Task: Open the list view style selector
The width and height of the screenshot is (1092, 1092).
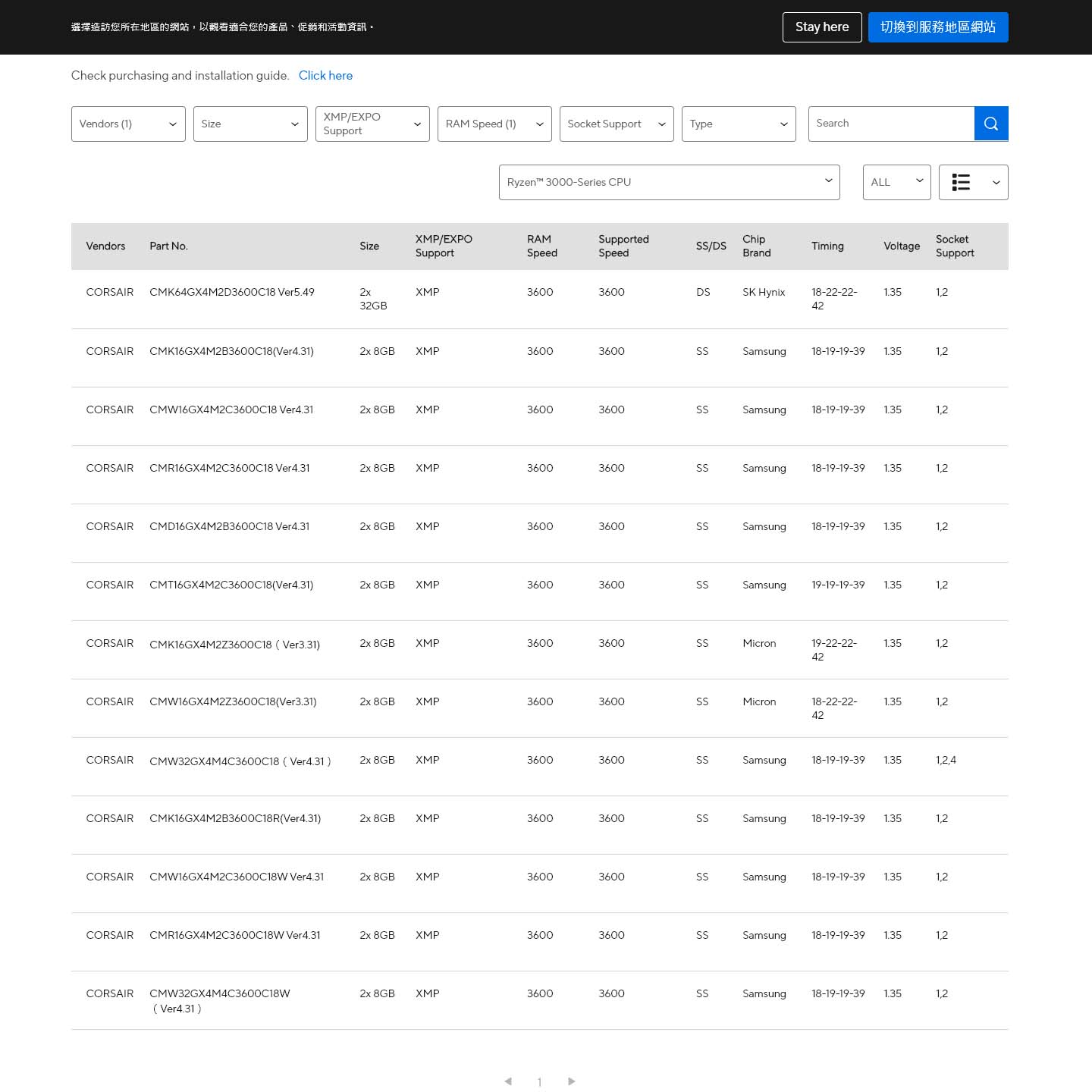Action: 973,182
